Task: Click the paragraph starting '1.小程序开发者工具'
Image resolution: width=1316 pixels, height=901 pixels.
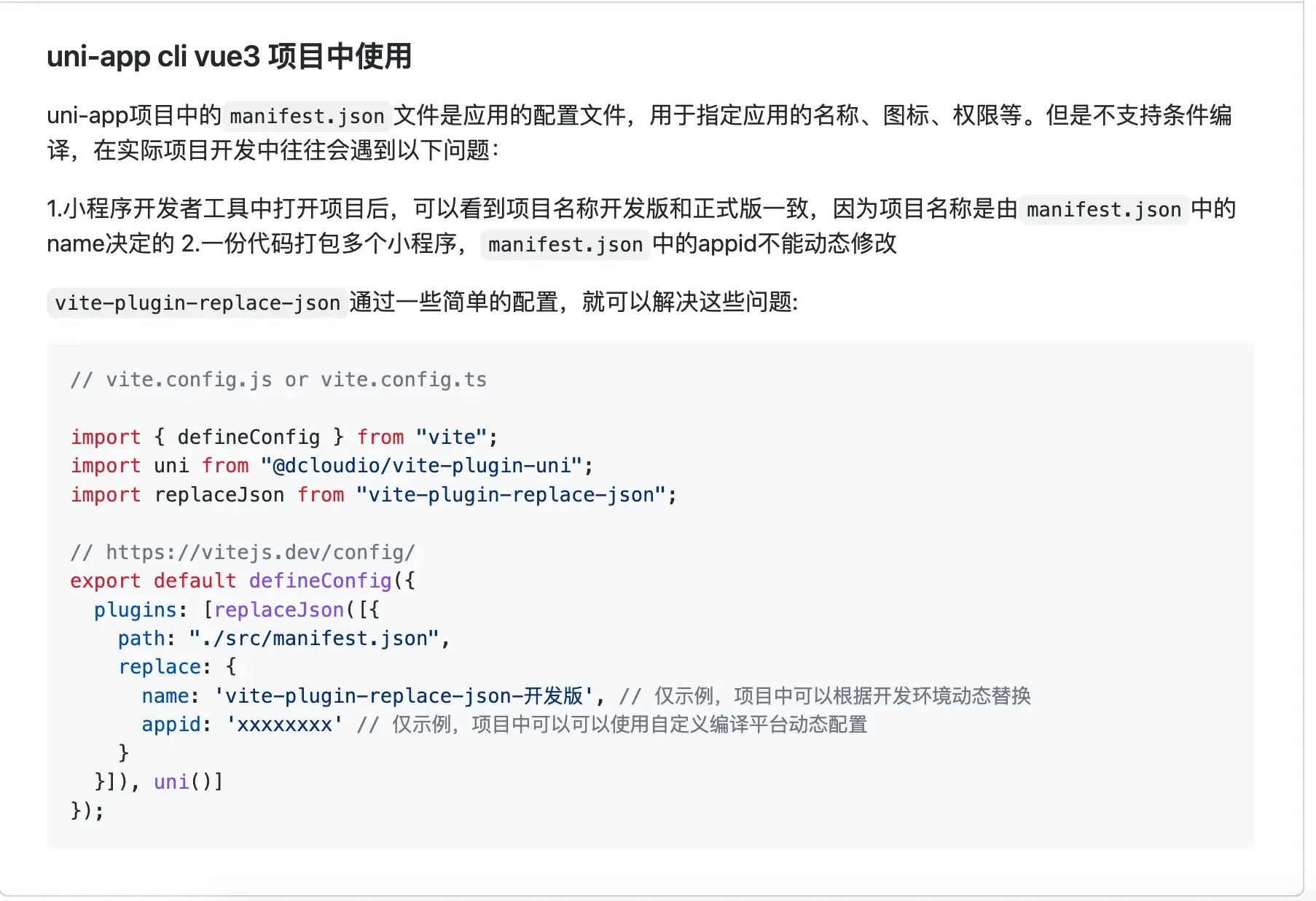Action: coord(641,226)
